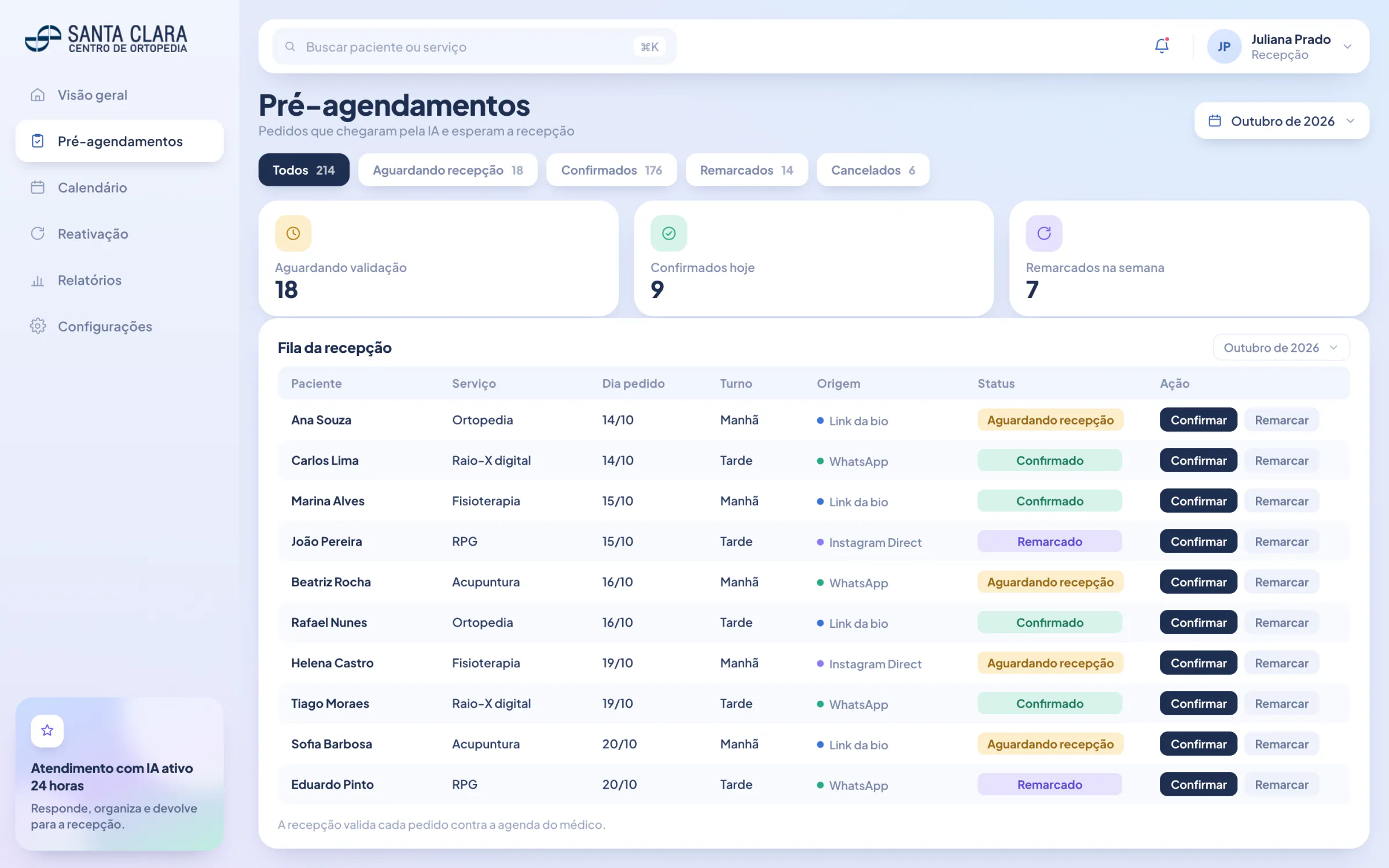Click the search magnifier icon
Screen dimensions: 1389x868
(x=290, y=46)
